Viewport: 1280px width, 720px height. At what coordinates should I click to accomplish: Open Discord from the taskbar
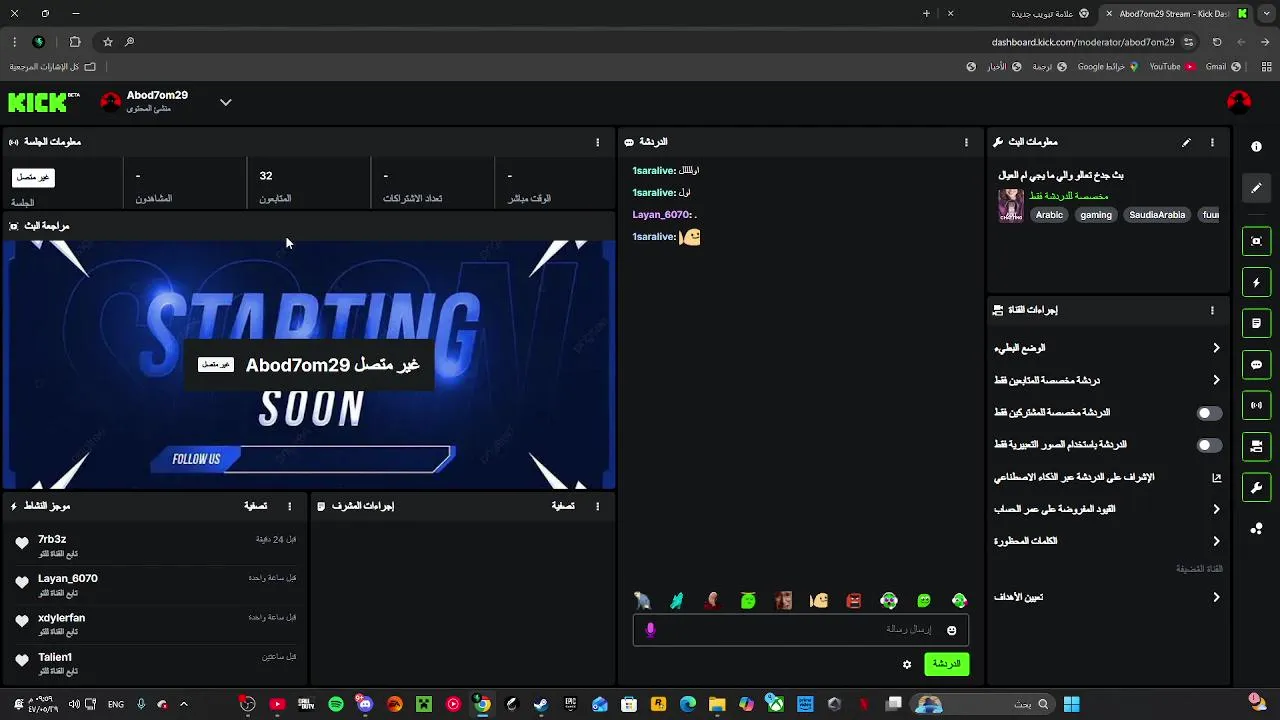coord(365,704)
